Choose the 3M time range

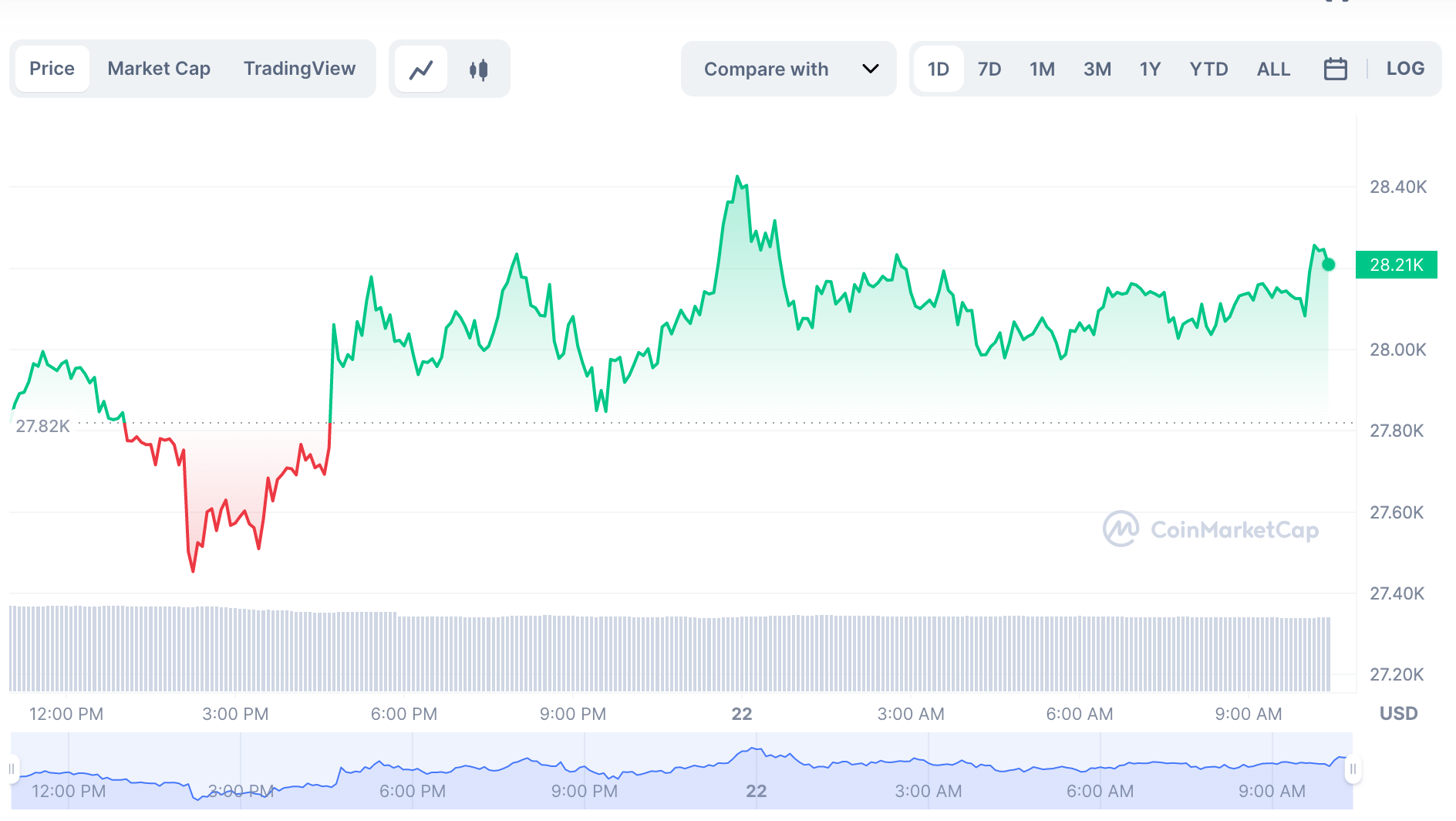1097,69
